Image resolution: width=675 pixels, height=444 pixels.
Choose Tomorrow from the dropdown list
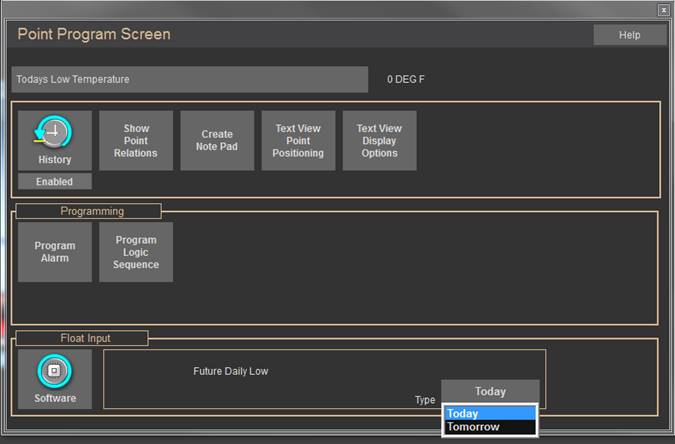489,427
